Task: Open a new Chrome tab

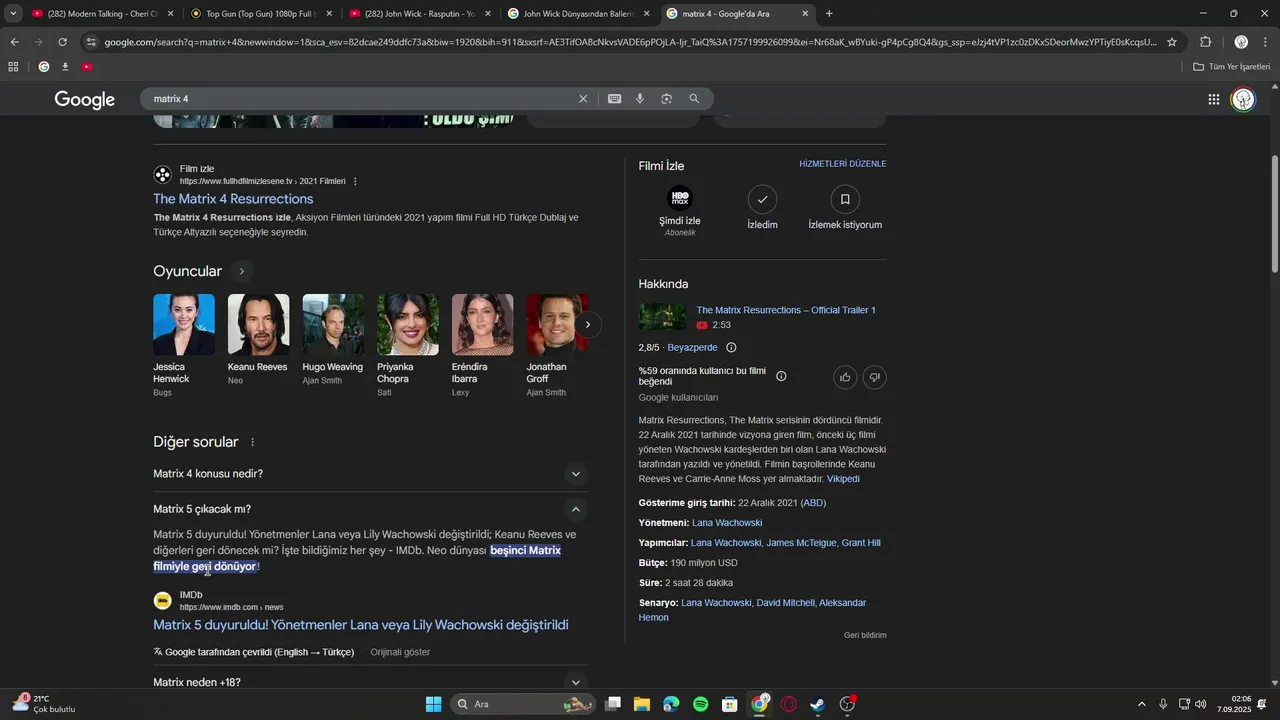Action: coord(829,14)
